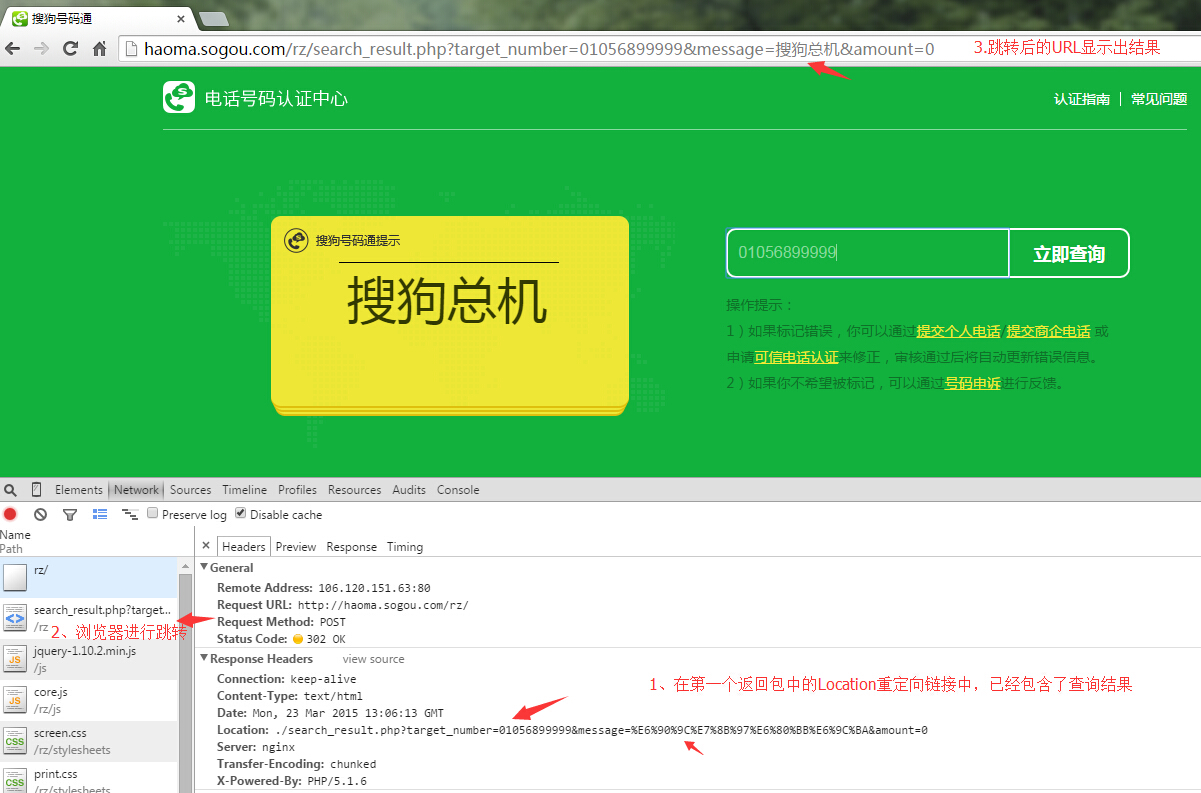The height and width of the screenshot is (793, 1201).
Task: Open the Timeline panel
Action: coord(245,490)
